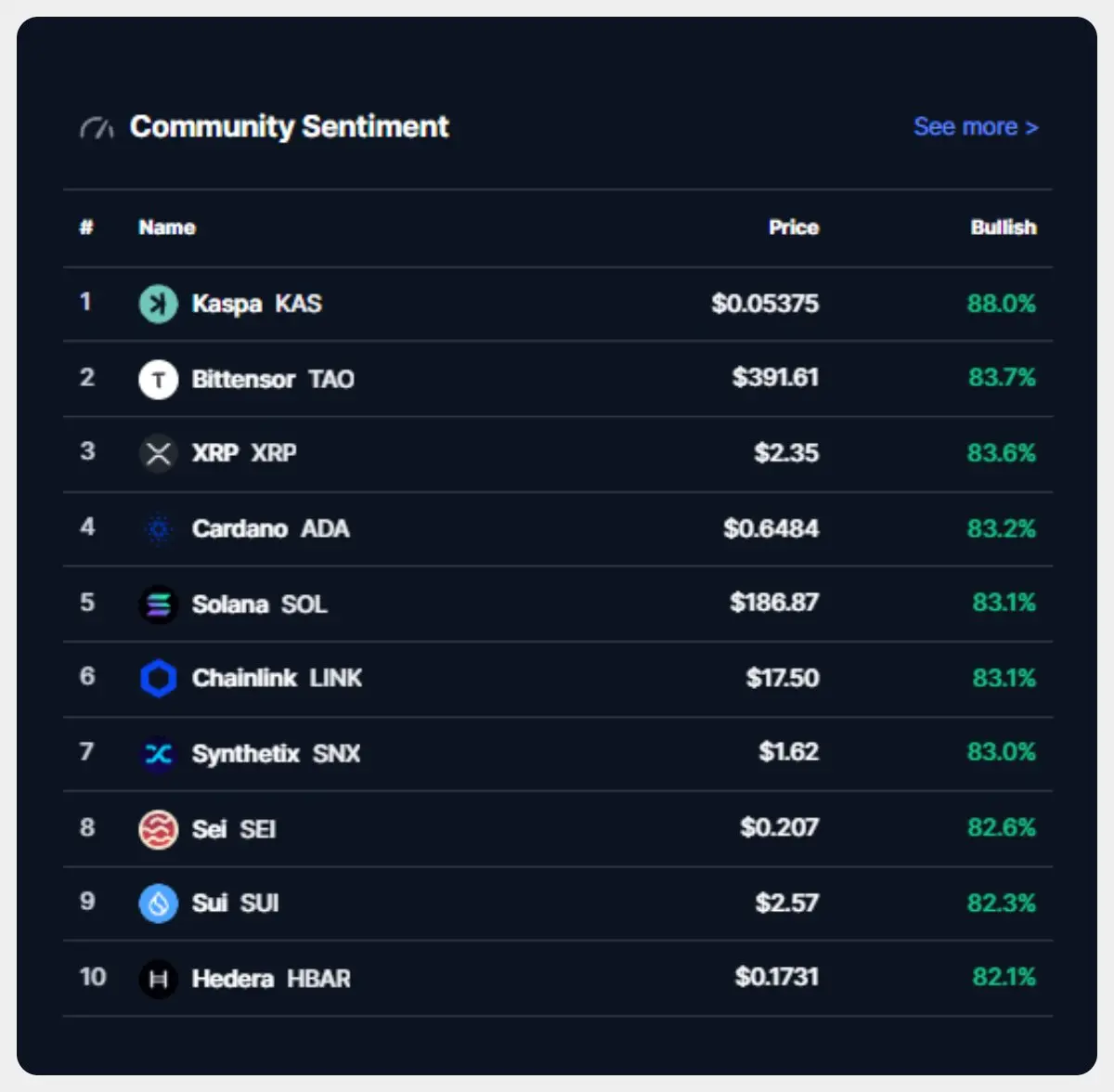Click Synthetix bullish value 83.0%
This screenshot has height=1092, width=1114.
[x=1002, y=752]
